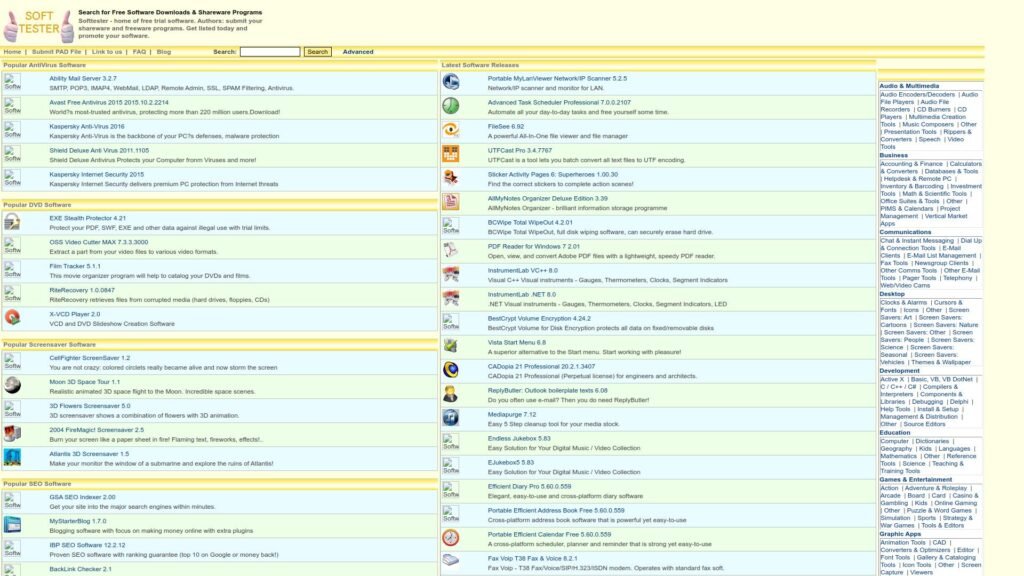Click the AllMyNotes Organizer icon

point(451,202)
